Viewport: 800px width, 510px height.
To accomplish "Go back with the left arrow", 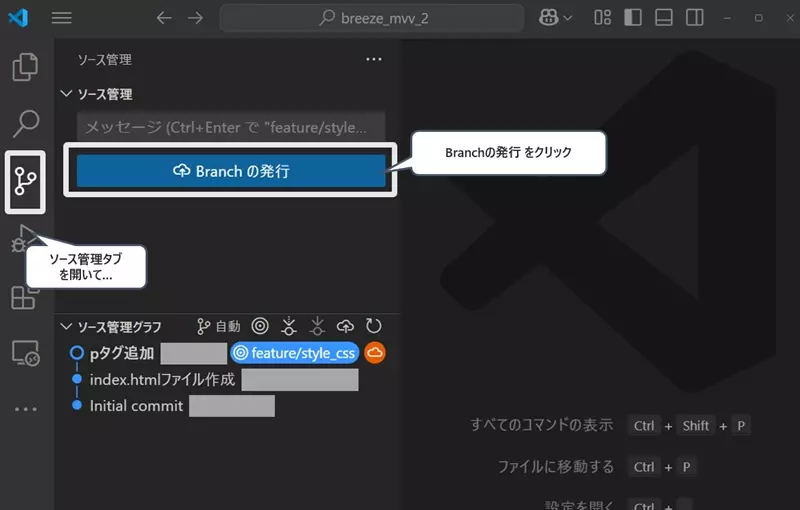I will (x=164, y=18).
